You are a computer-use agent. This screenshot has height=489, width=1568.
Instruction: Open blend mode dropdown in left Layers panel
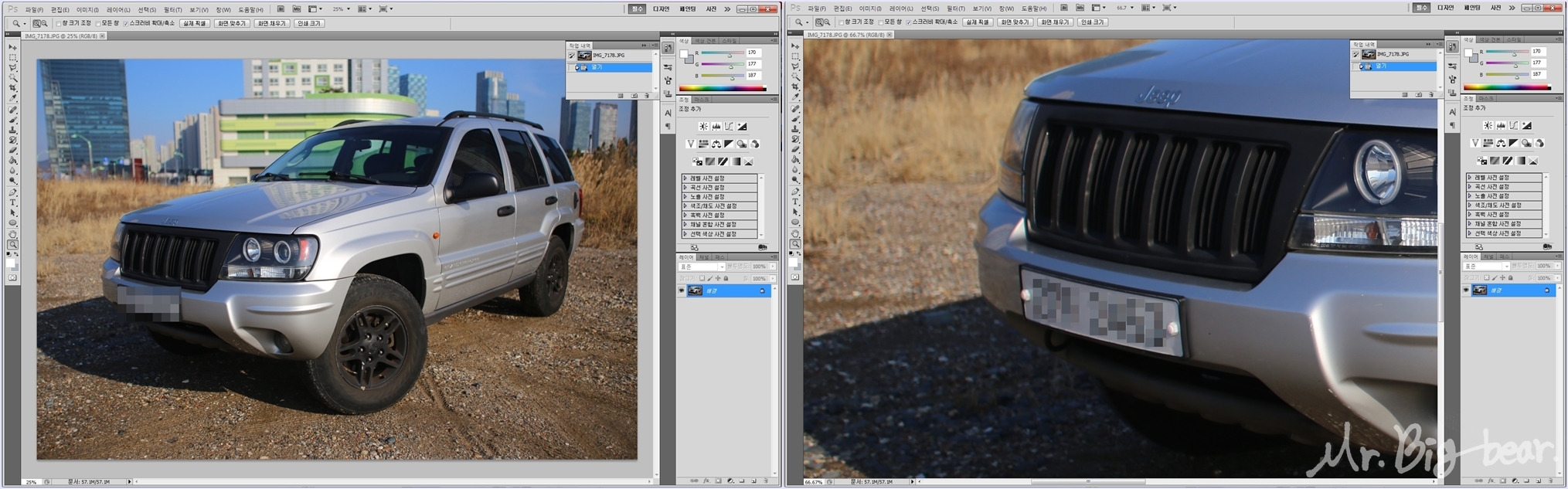point(702,267)
